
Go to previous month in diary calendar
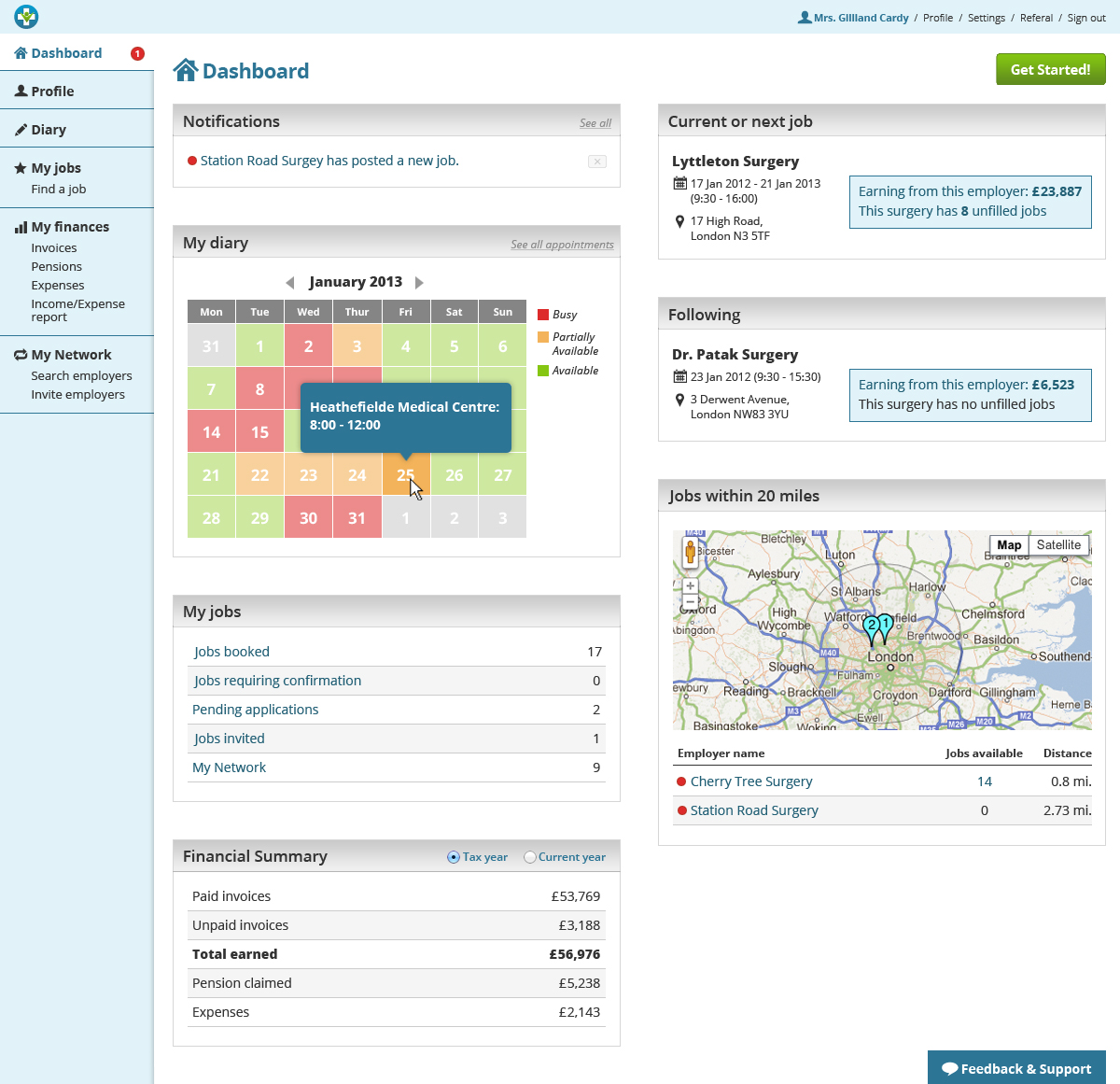290,283
